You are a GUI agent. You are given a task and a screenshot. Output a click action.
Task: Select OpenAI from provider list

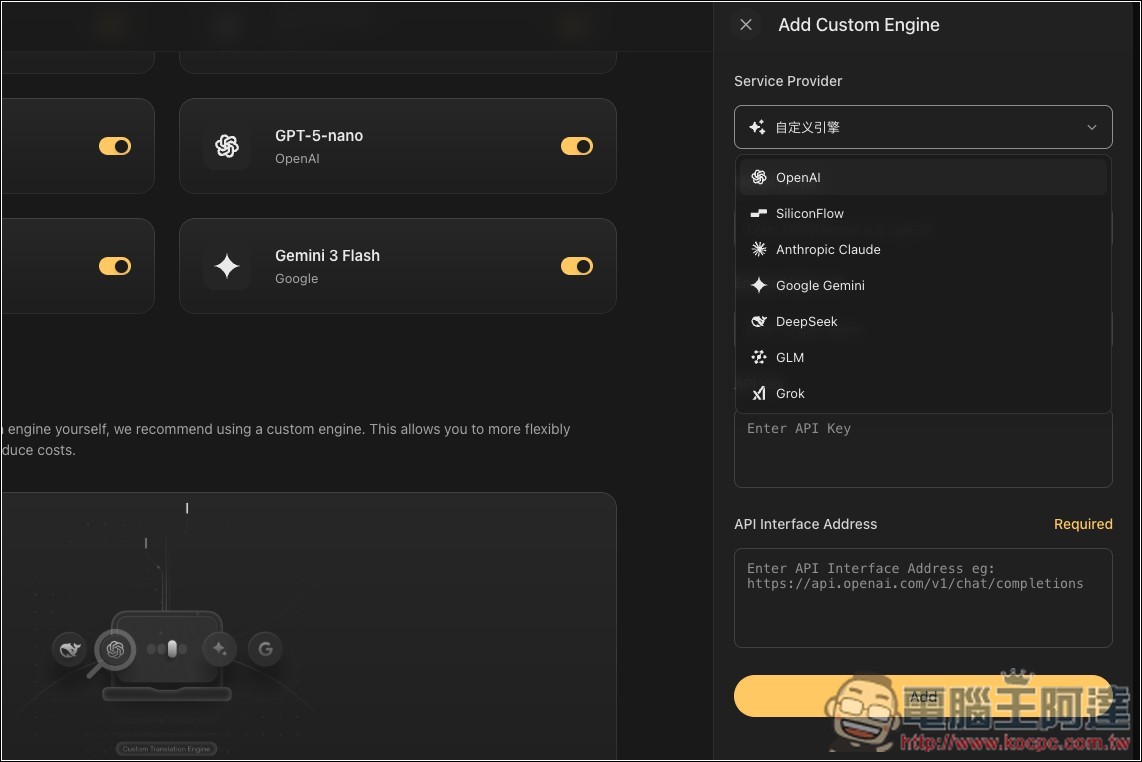tap(923, 177)
